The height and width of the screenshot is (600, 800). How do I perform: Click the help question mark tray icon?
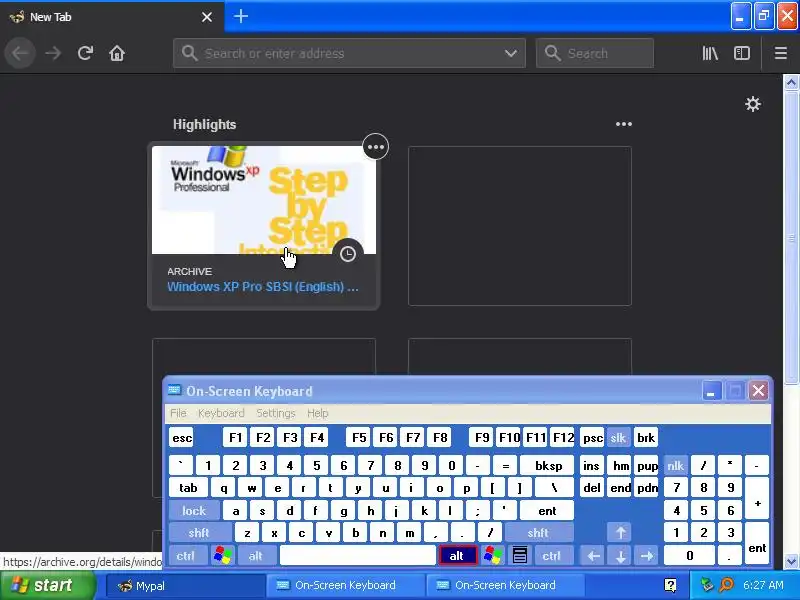coord(670,585)
